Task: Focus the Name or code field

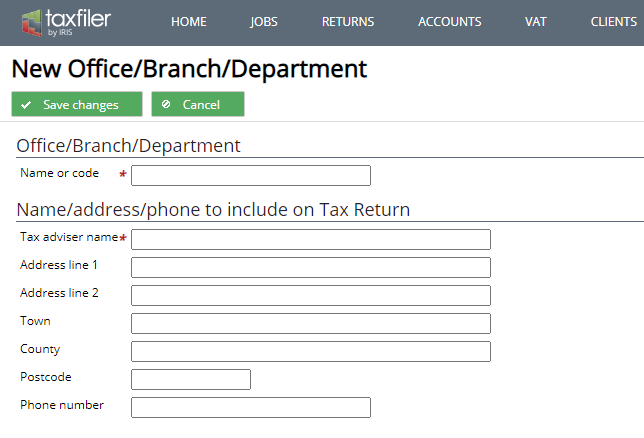Action: pyautogui.click(x=251, y=175)
